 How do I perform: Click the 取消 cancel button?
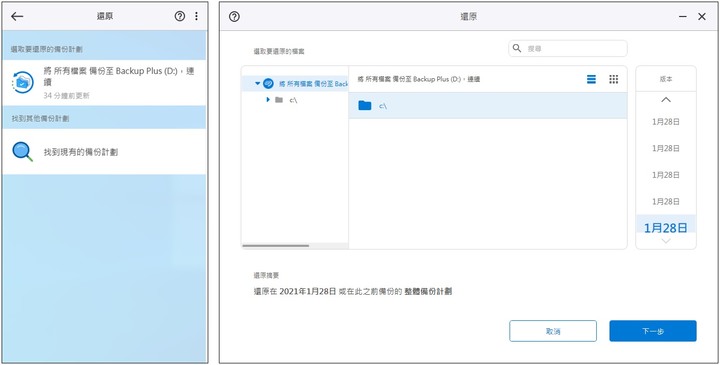553,331
